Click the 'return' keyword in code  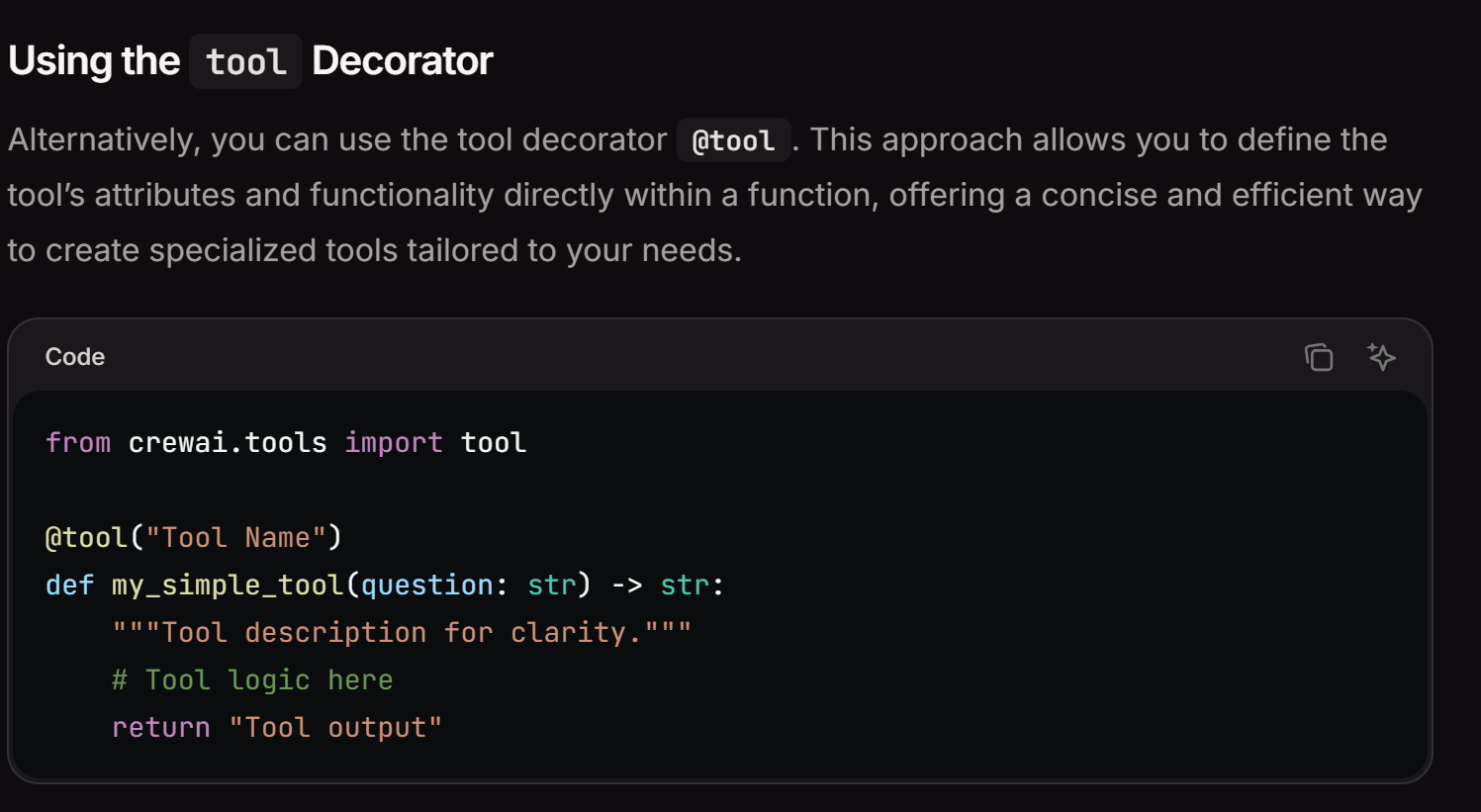click(160, 727)
